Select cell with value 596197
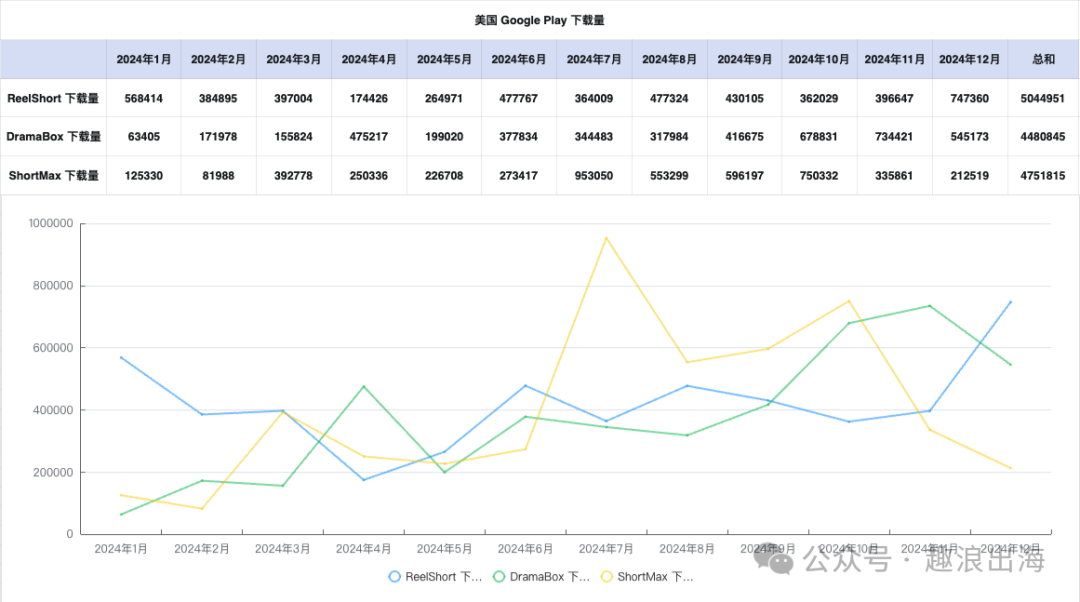This screenshot has height=602, width=1080. pos(745,176)
